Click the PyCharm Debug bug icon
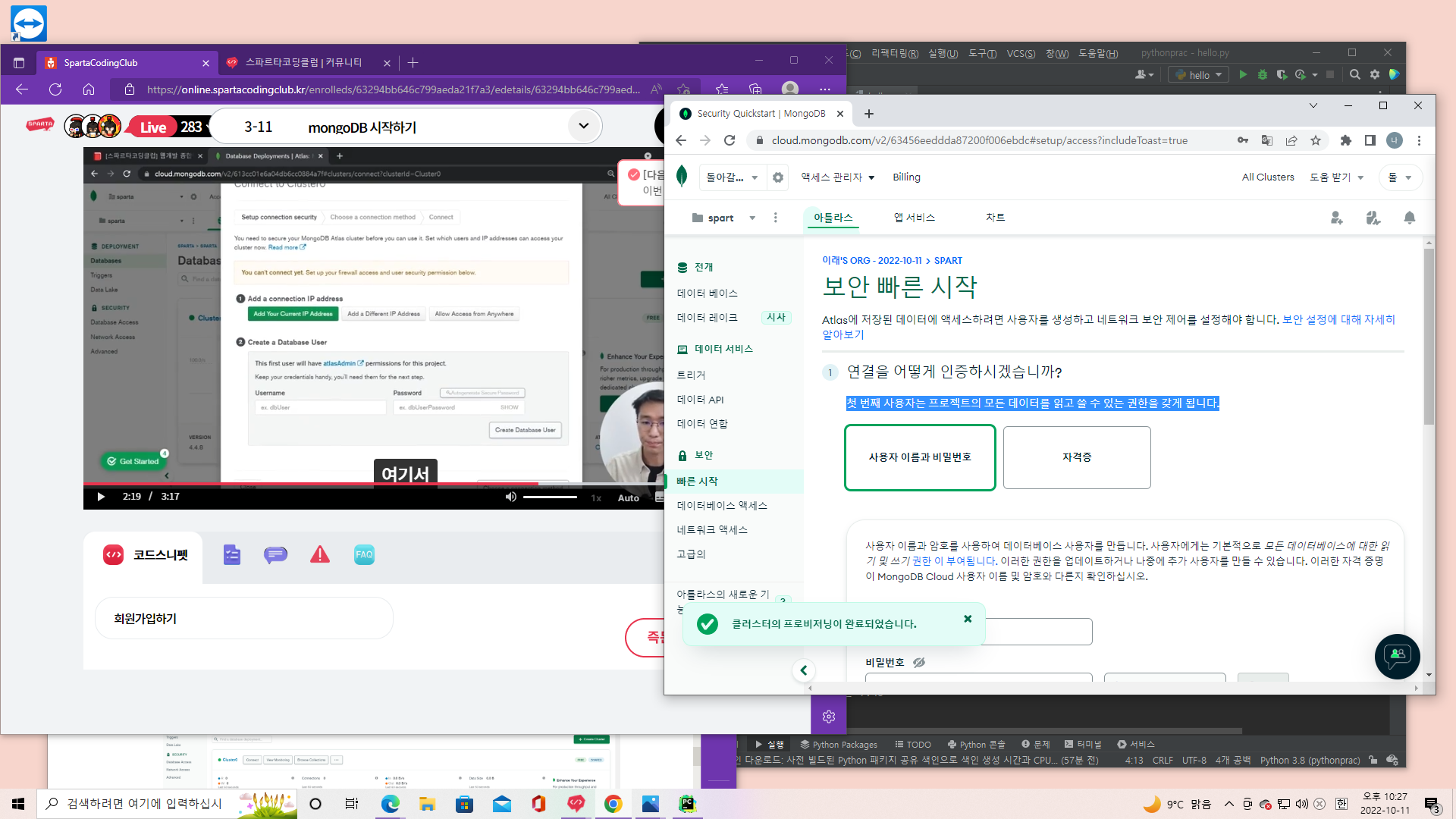Viewport: 1456px width, 819px height. (1263, 74)
